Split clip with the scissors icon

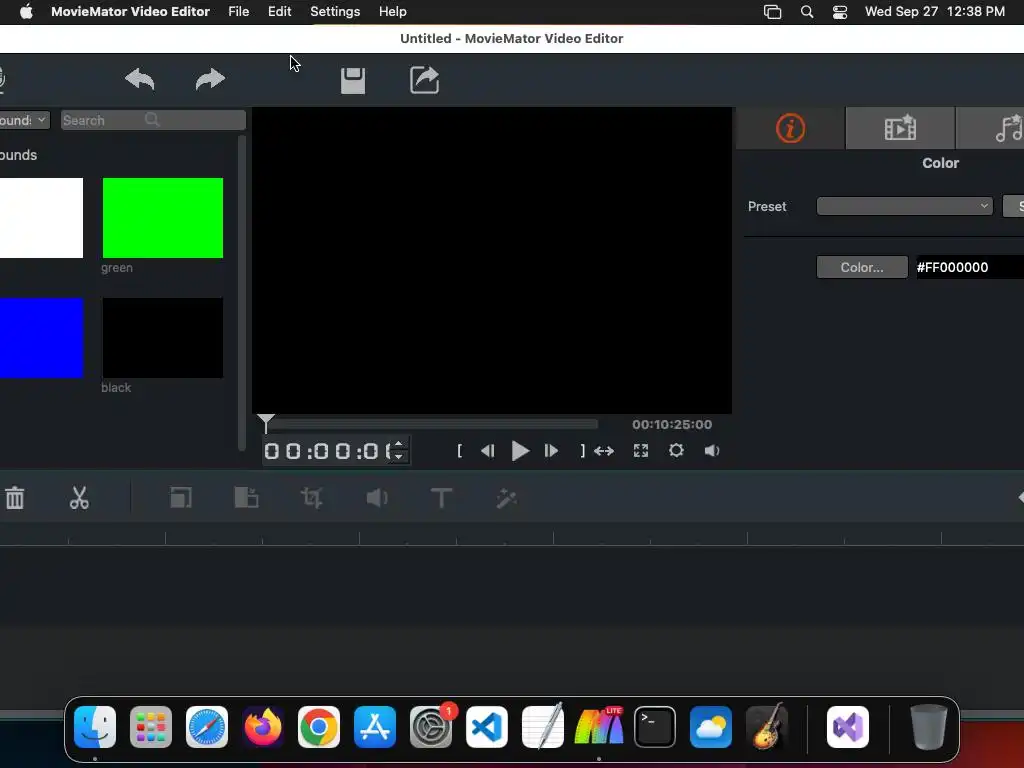pos(79,498)
